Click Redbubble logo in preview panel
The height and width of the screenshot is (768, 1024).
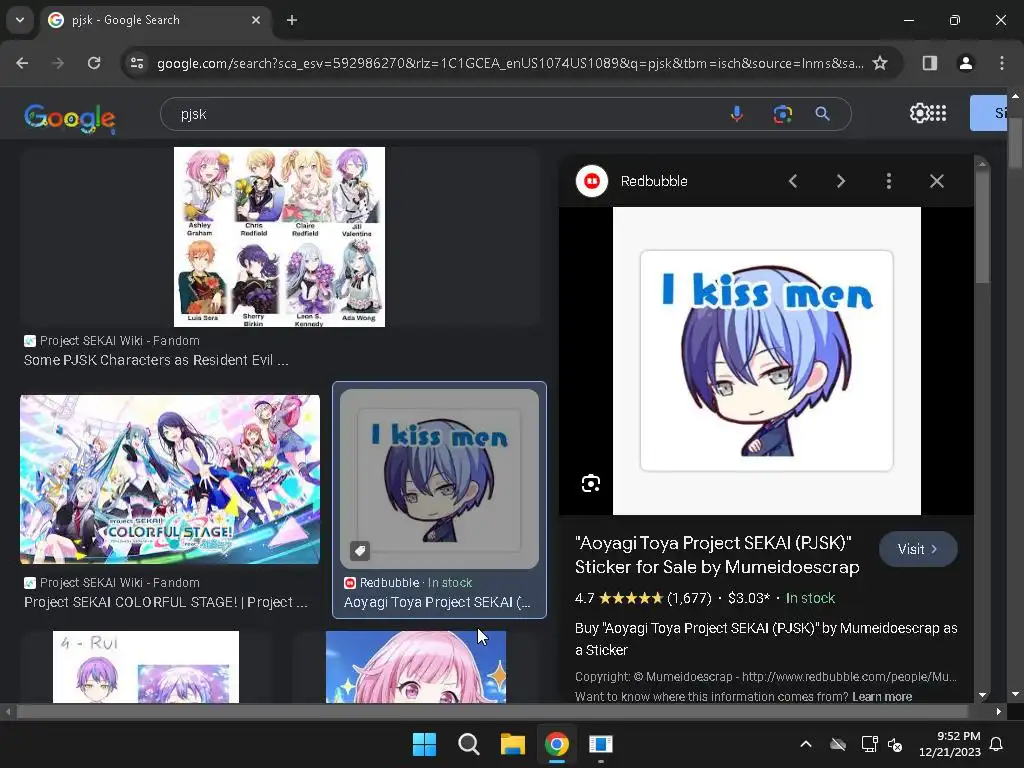click(592, 181)
